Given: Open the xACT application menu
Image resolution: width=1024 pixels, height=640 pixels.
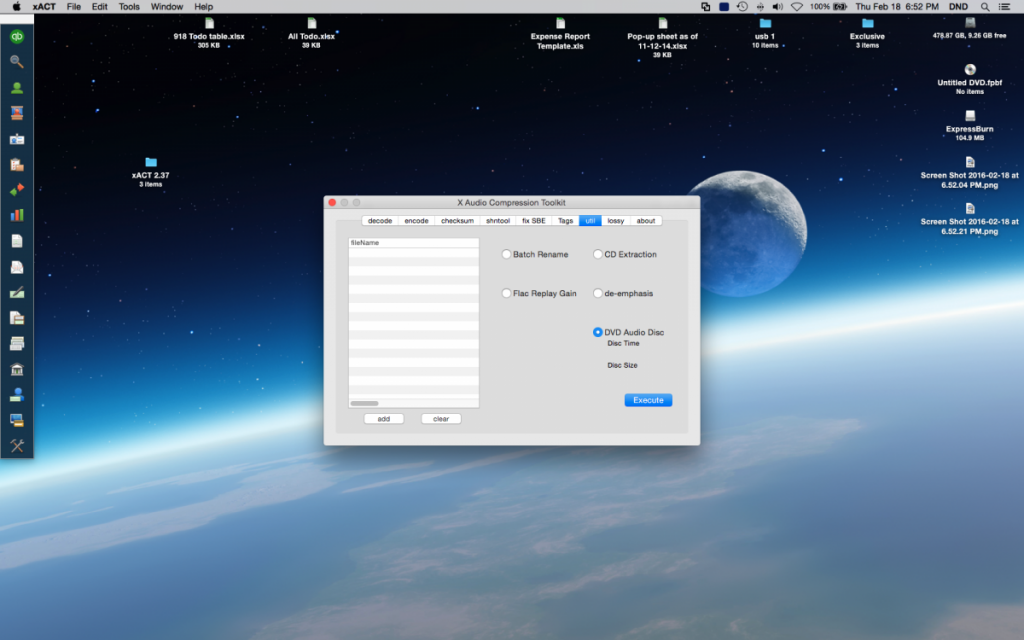Looking at the screenshot, I should pyautogui.click(x=44, y=7).
